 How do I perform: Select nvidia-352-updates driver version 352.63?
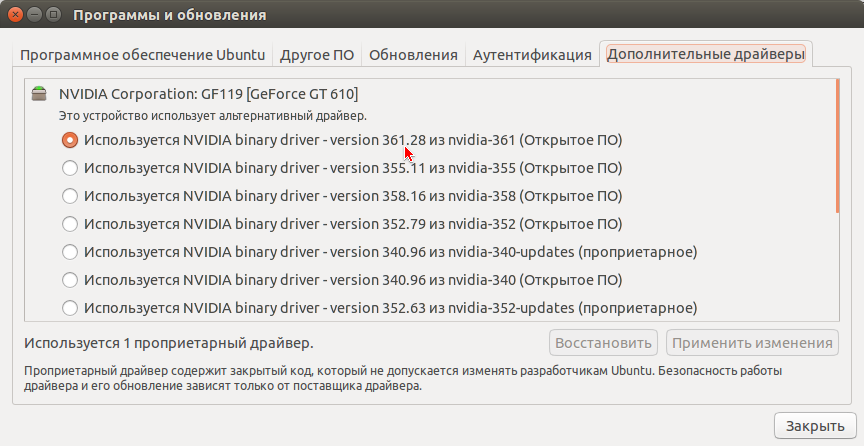tap(70, 307)
